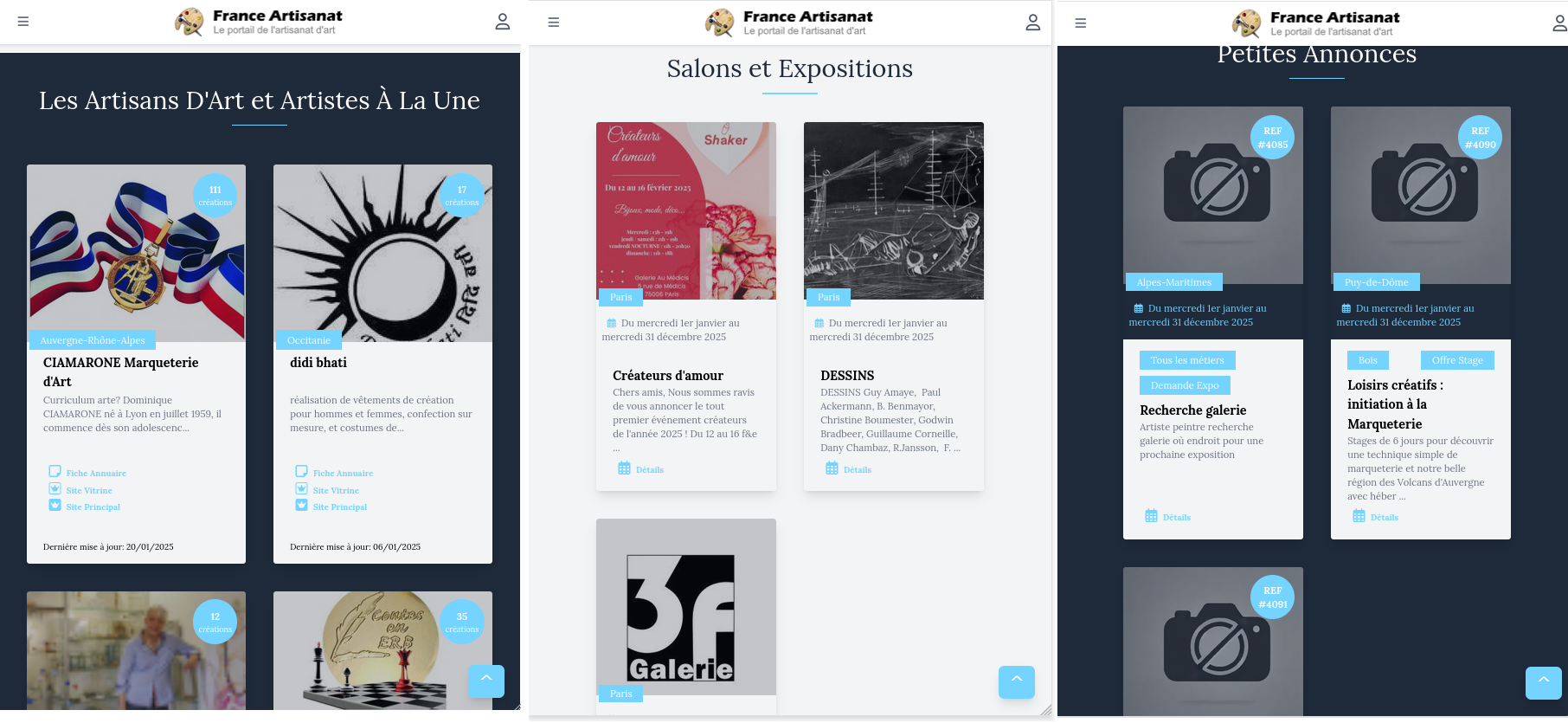
Task: Click the calendar Détails icon under Créateurs d'amour
Action: 624,468
